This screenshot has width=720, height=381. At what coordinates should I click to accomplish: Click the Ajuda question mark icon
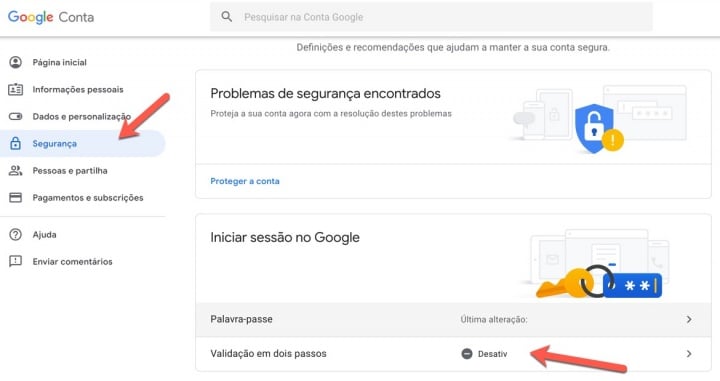point(16,235)
